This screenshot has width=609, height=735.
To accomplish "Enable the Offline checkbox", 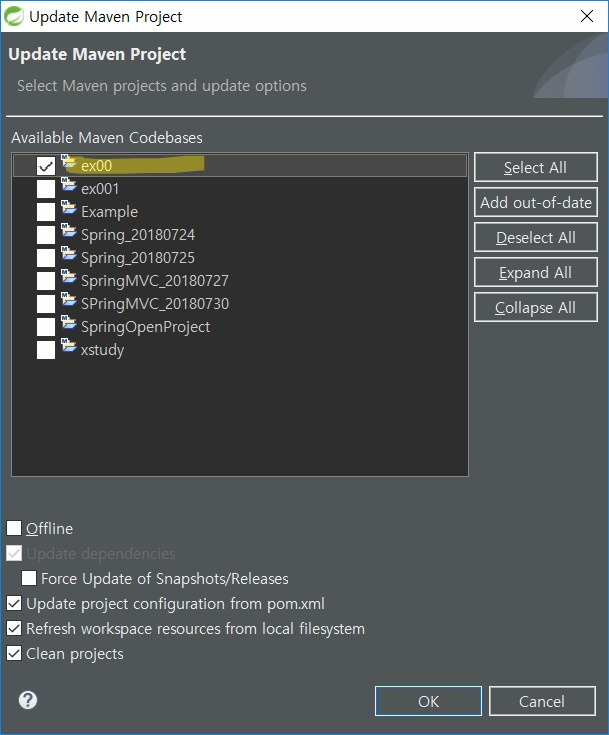I will [14, 528].
